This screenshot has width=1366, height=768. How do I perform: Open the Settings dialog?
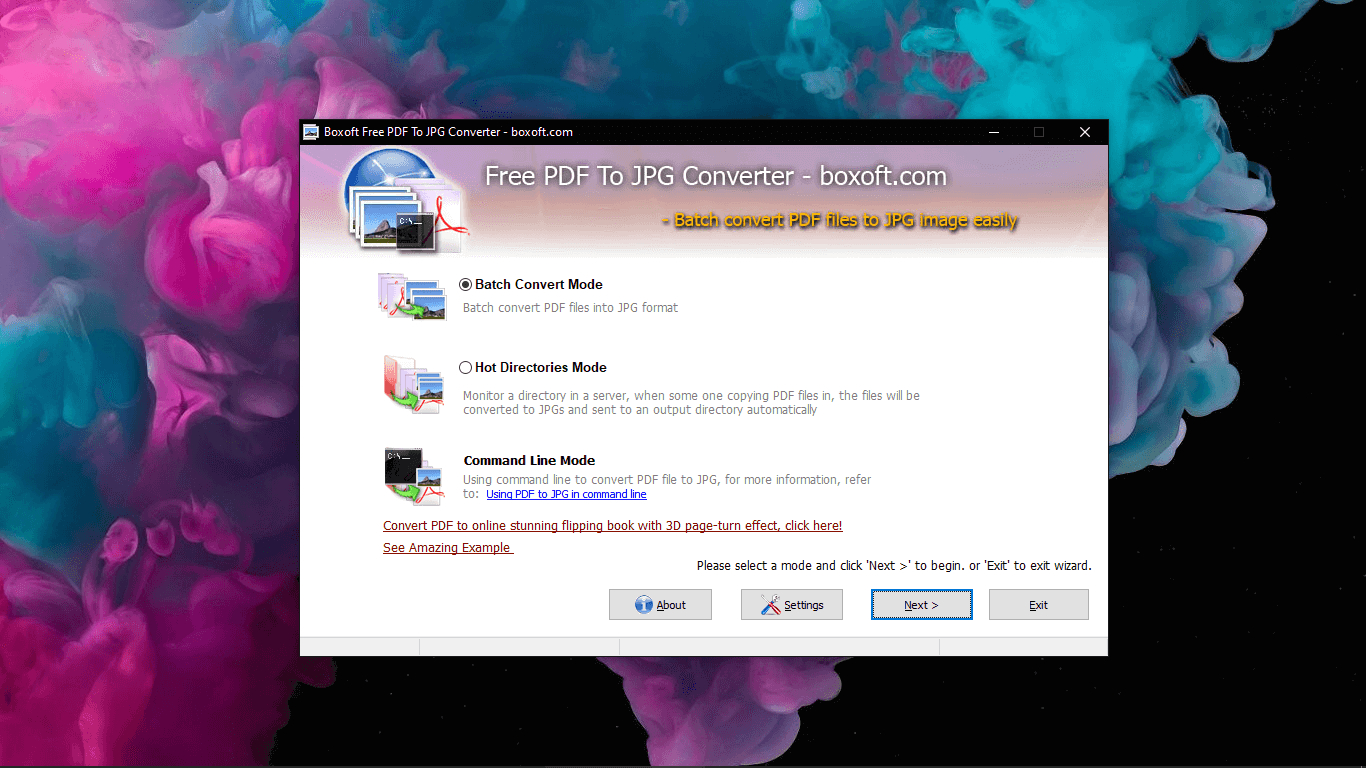[791, 604]
